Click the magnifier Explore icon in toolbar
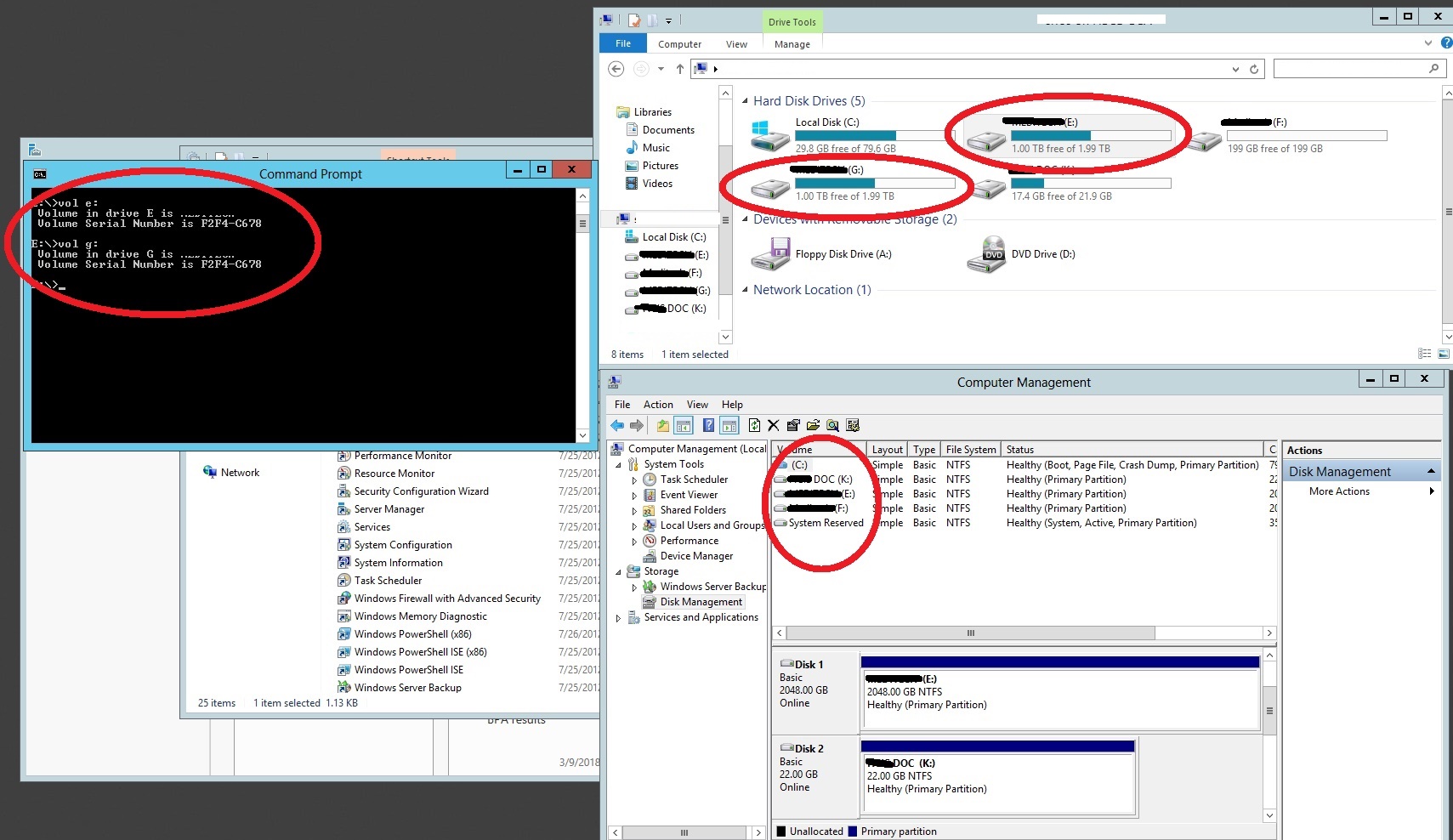 (x=832, y=426)
